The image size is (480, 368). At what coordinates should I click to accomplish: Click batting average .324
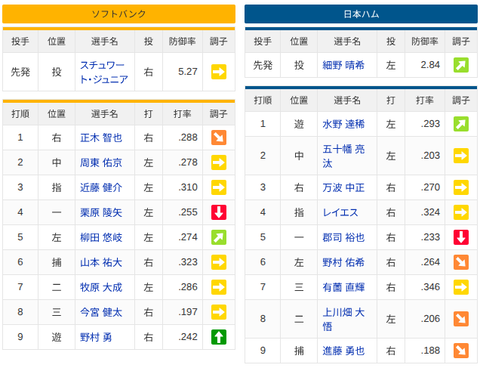click(430, 212)
